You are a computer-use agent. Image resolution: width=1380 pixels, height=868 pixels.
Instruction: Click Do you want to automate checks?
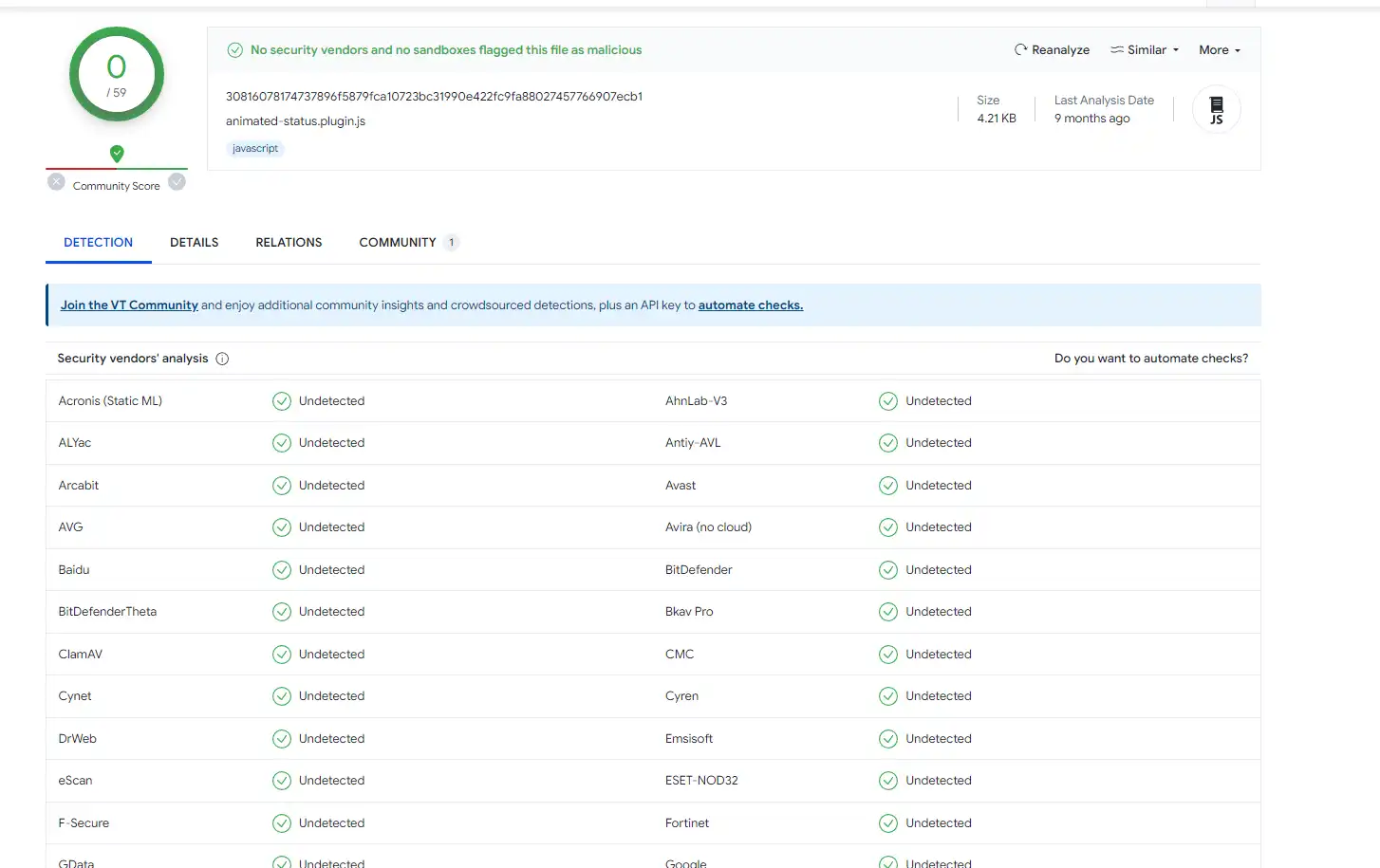coord(1151,359)
